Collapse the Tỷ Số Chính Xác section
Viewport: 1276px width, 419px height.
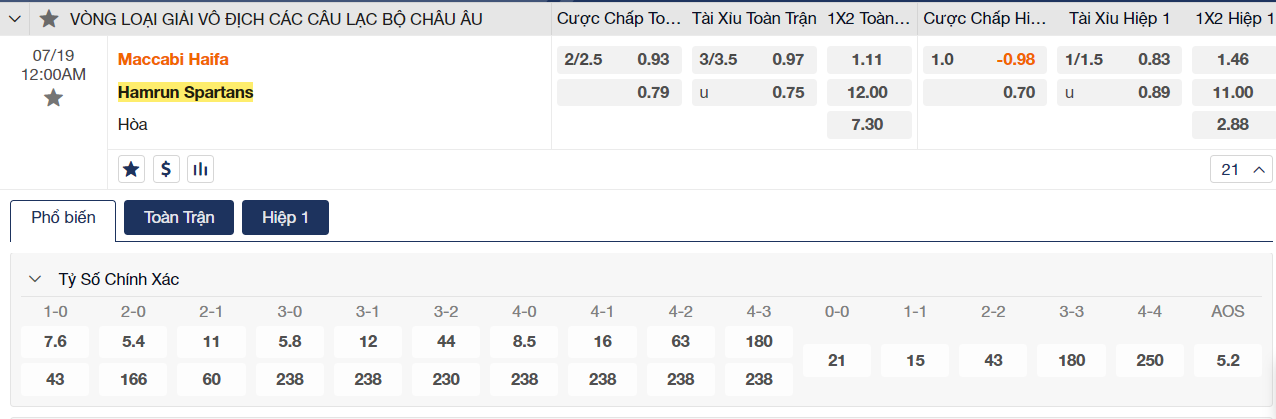click(x=35, y=279)
